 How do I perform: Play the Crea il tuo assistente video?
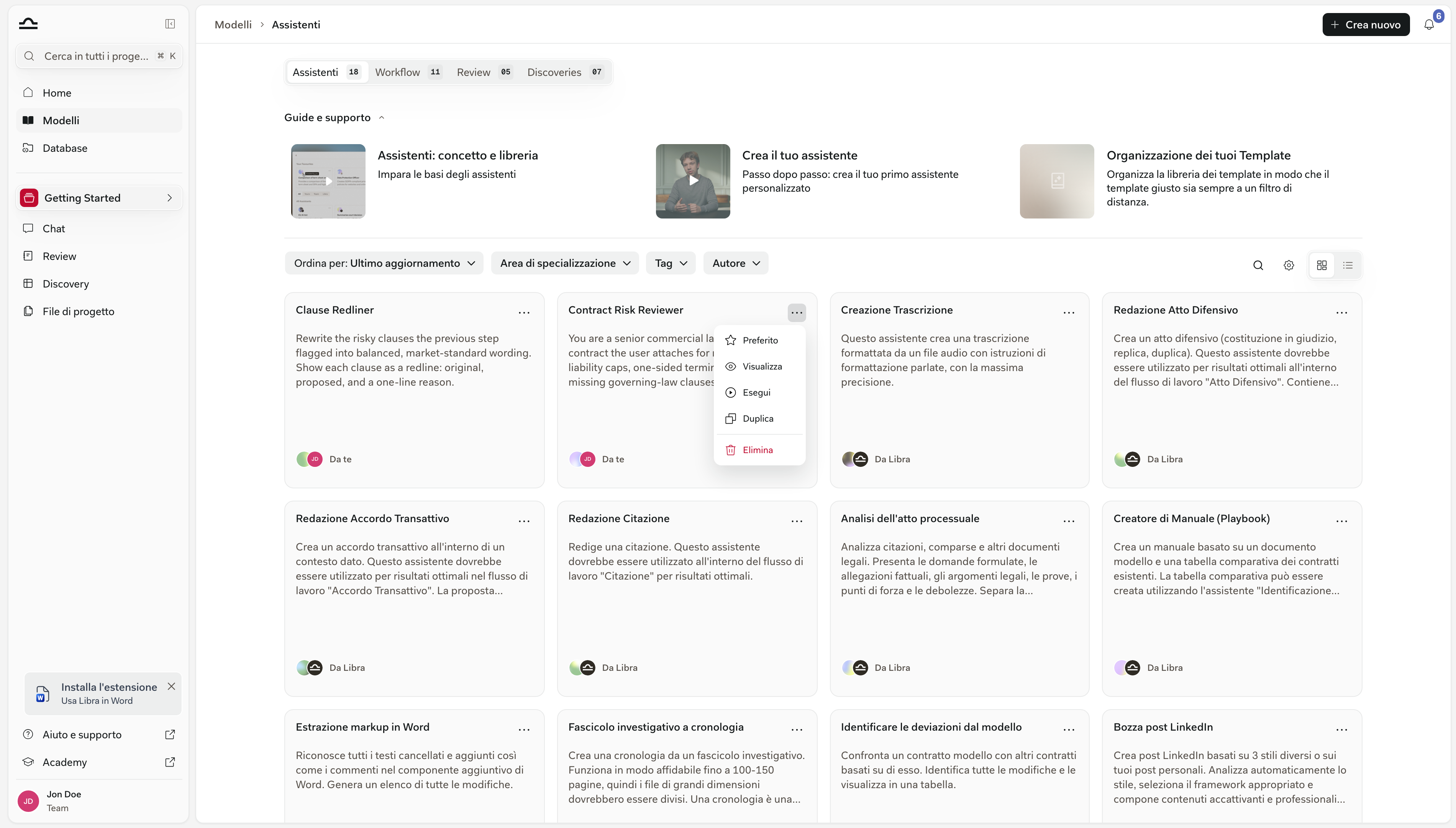[693, 181]
